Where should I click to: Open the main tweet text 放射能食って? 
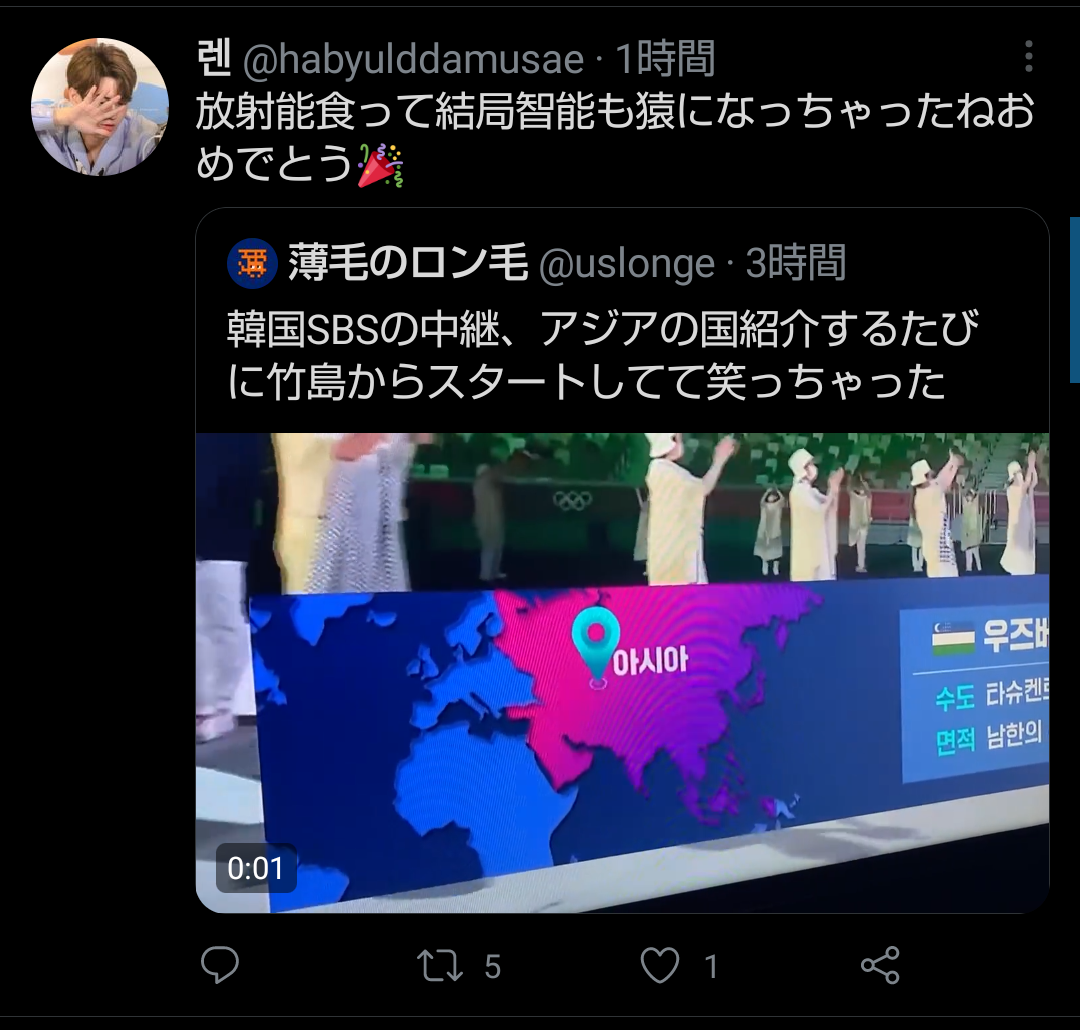tap(615, 138)
